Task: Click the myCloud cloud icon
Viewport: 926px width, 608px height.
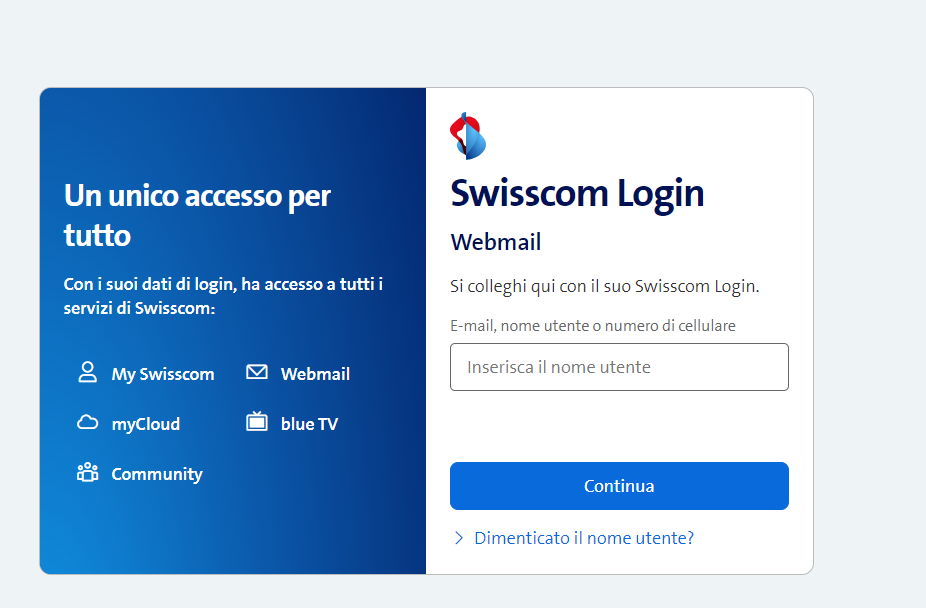Action: (87, 422)
